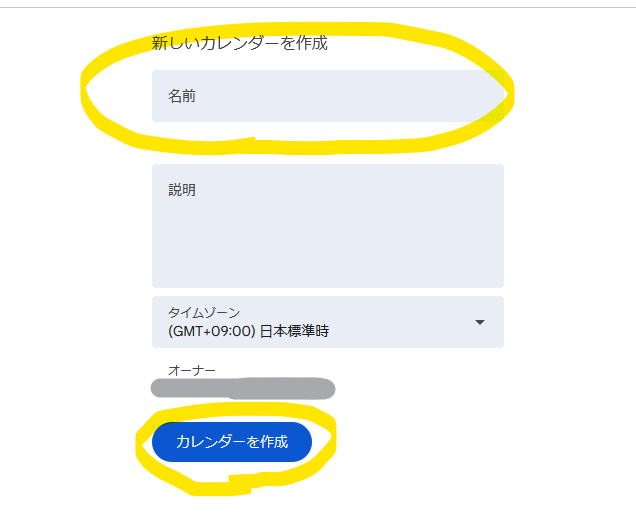Click the horizontal divider line at the top
Viewport: 636px width, 527px height.
click(318, 7)
